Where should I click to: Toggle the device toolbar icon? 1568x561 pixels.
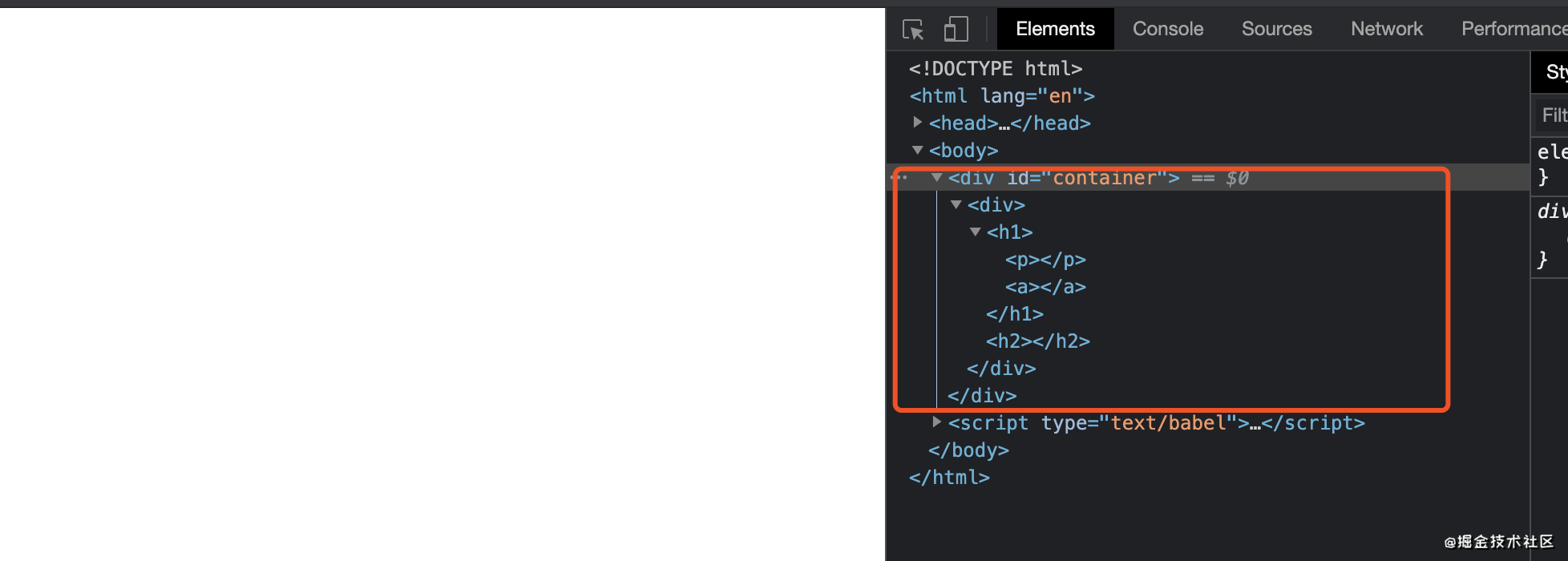point(956,30)
